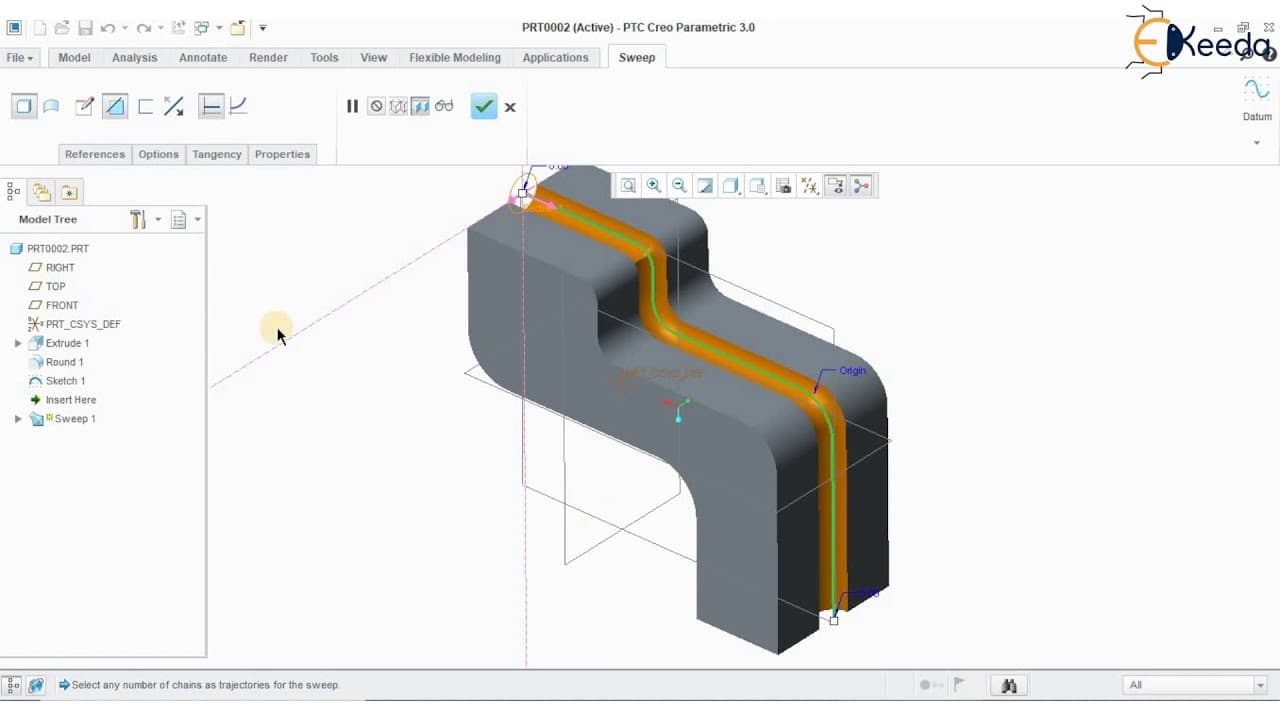This screenshot has height=720, width=1280.
Task: Open the Favorites navigator tab
Action: coord(68,192)
